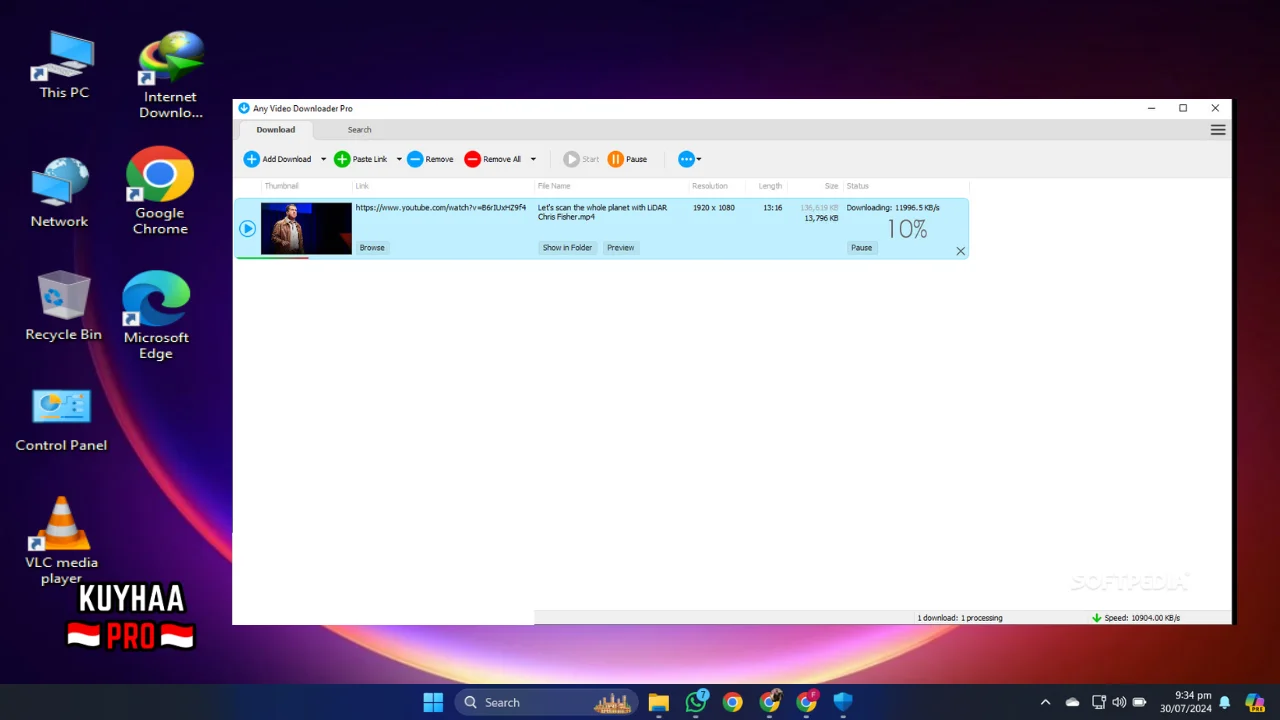Click the blue Remove minus icon
The image size is (1280, 720).
[415, 159]
